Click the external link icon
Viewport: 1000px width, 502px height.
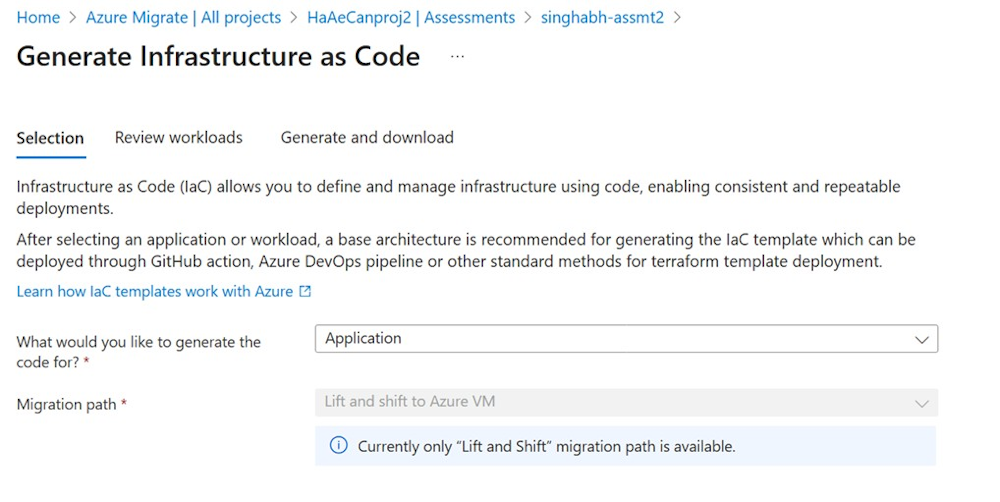(306, 291)
